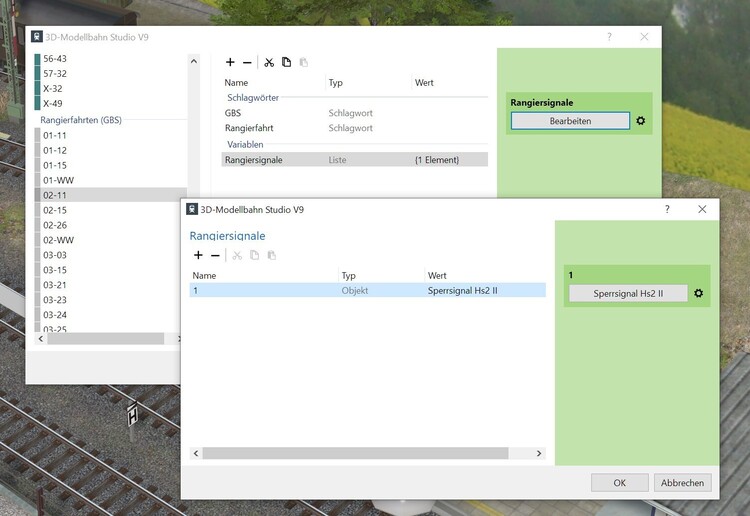The height and width of the screenshot is (516, 750).
Task: Click left arrow of Rangiersignale table scrollbar
Action: click(196, 453)
